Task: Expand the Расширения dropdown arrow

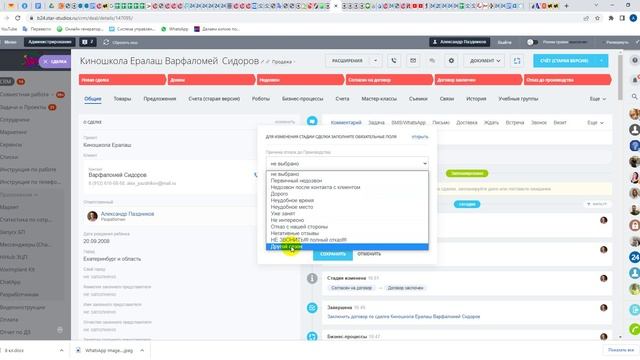Action: [x=375, y=61]
